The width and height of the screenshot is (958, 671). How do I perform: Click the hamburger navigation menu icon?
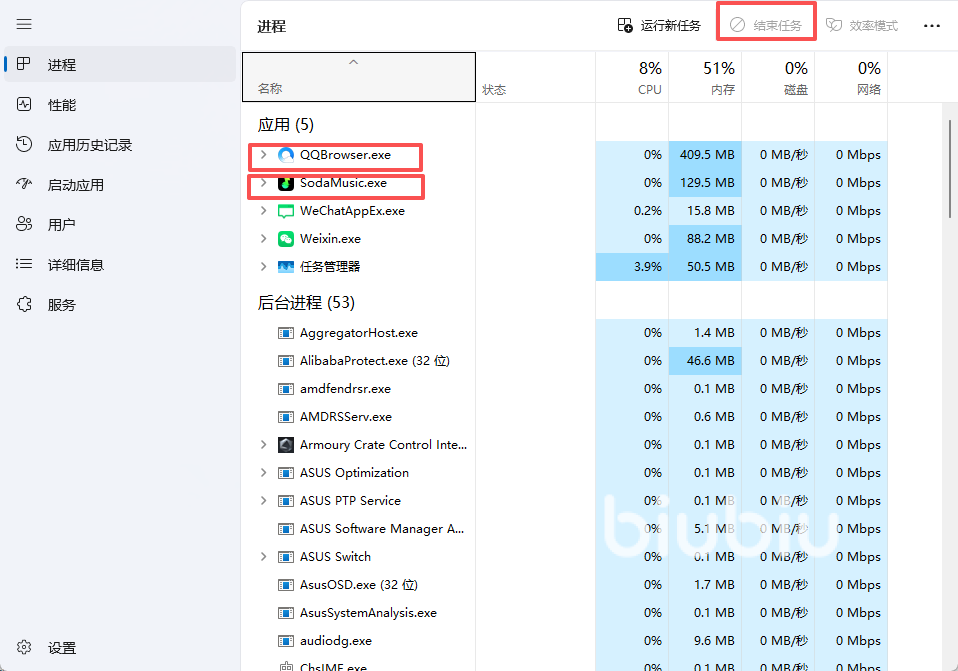pyautogui.click(x=24, y=24)
